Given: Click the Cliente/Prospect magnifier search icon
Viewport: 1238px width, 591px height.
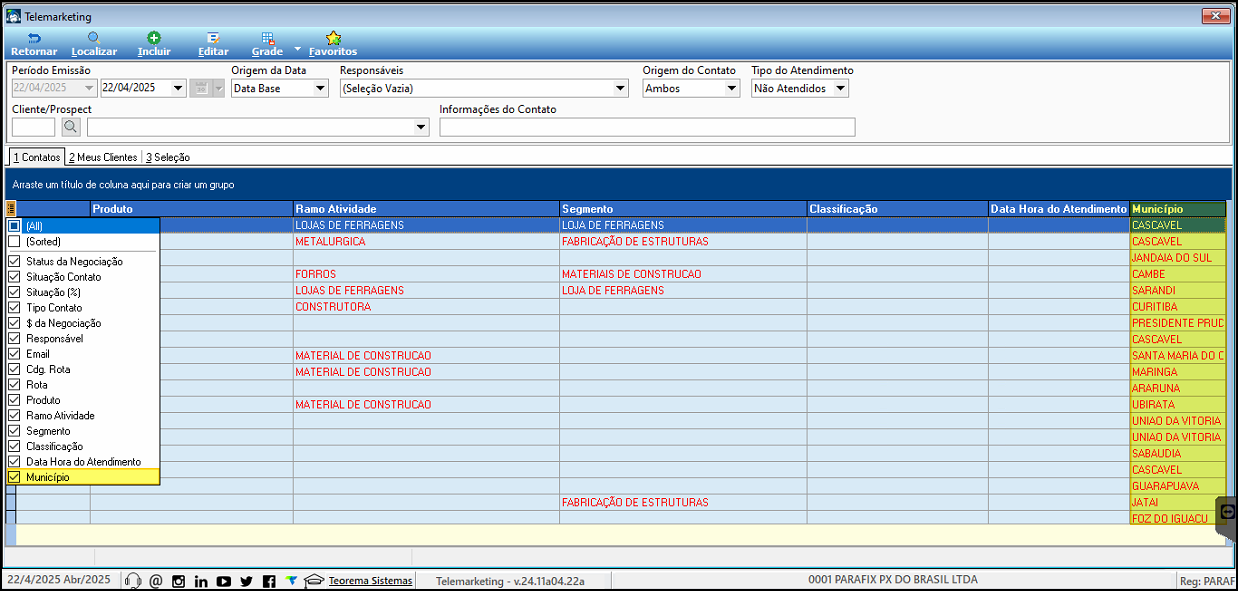Looking at the screenshot, I should [x=70, y=127].
